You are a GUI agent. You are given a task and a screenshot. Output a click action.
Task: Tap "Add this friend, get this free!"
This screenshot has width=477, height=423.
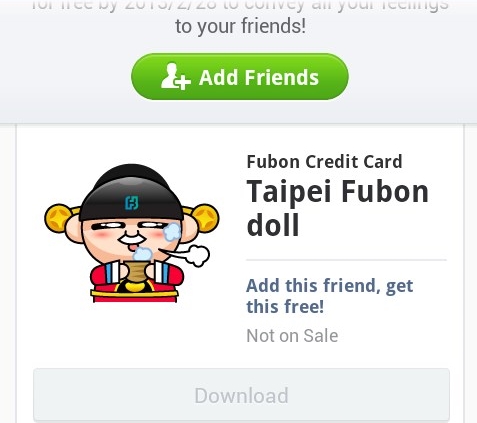coord(330,296)
